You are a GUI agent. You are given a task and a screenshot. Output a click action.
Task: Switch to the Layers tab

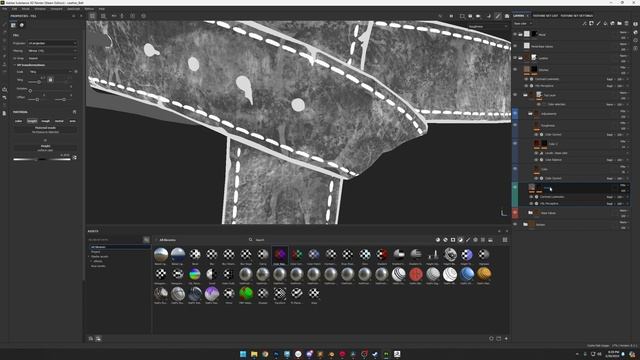click(519, 16)
